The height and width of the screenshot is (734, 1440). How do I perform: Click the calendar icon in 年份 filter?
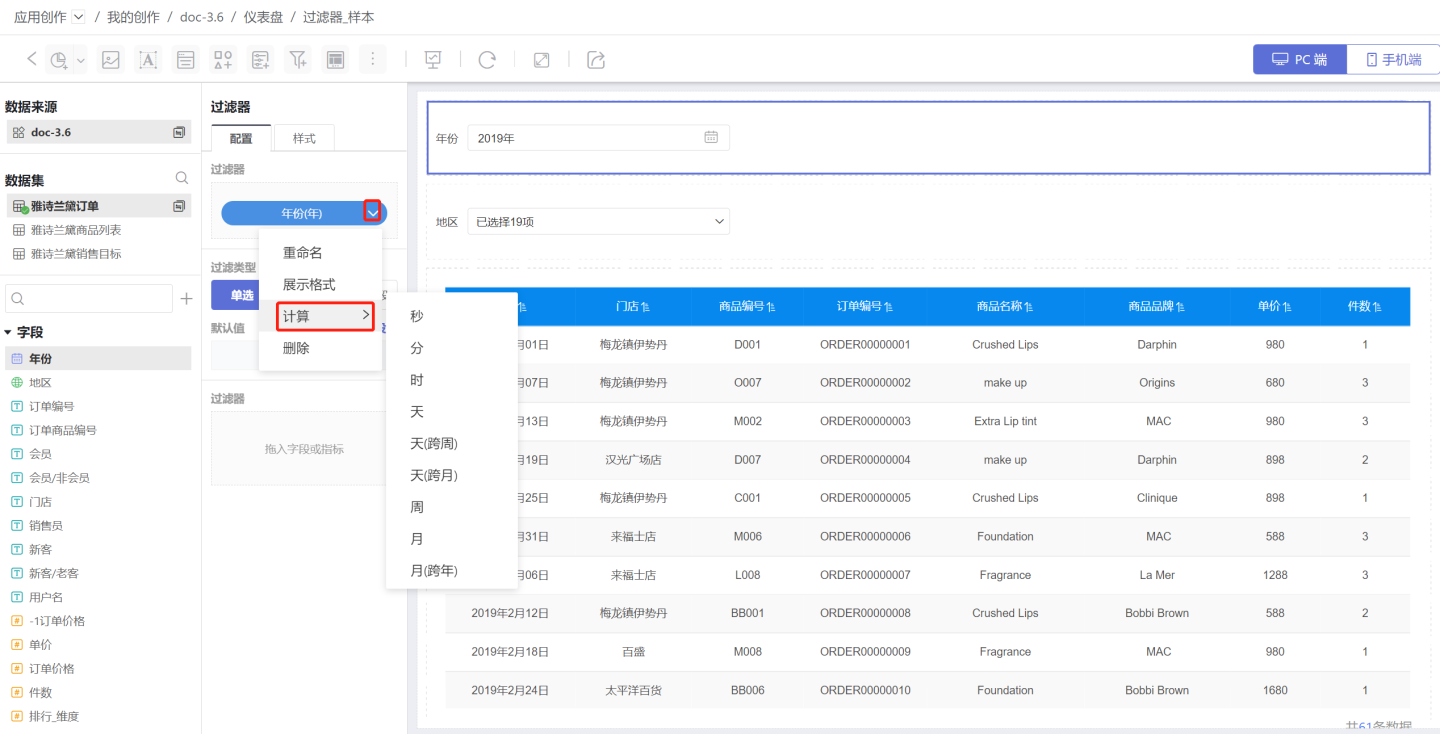point(711,138)
